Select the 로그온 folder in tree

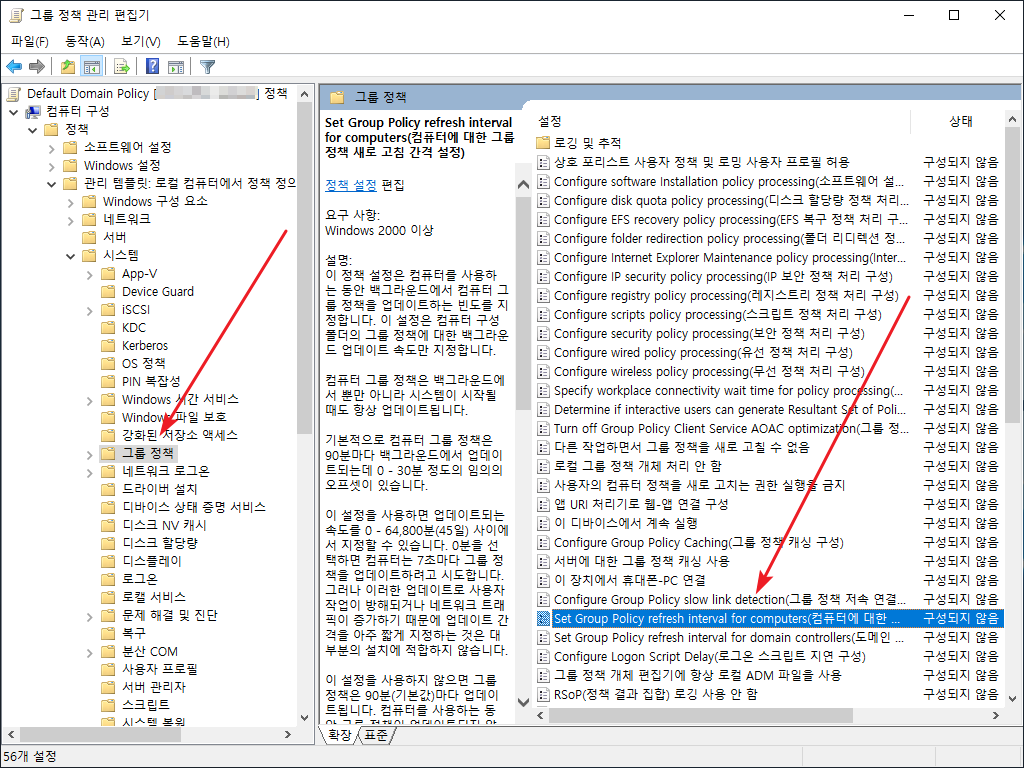pos(140,579)
